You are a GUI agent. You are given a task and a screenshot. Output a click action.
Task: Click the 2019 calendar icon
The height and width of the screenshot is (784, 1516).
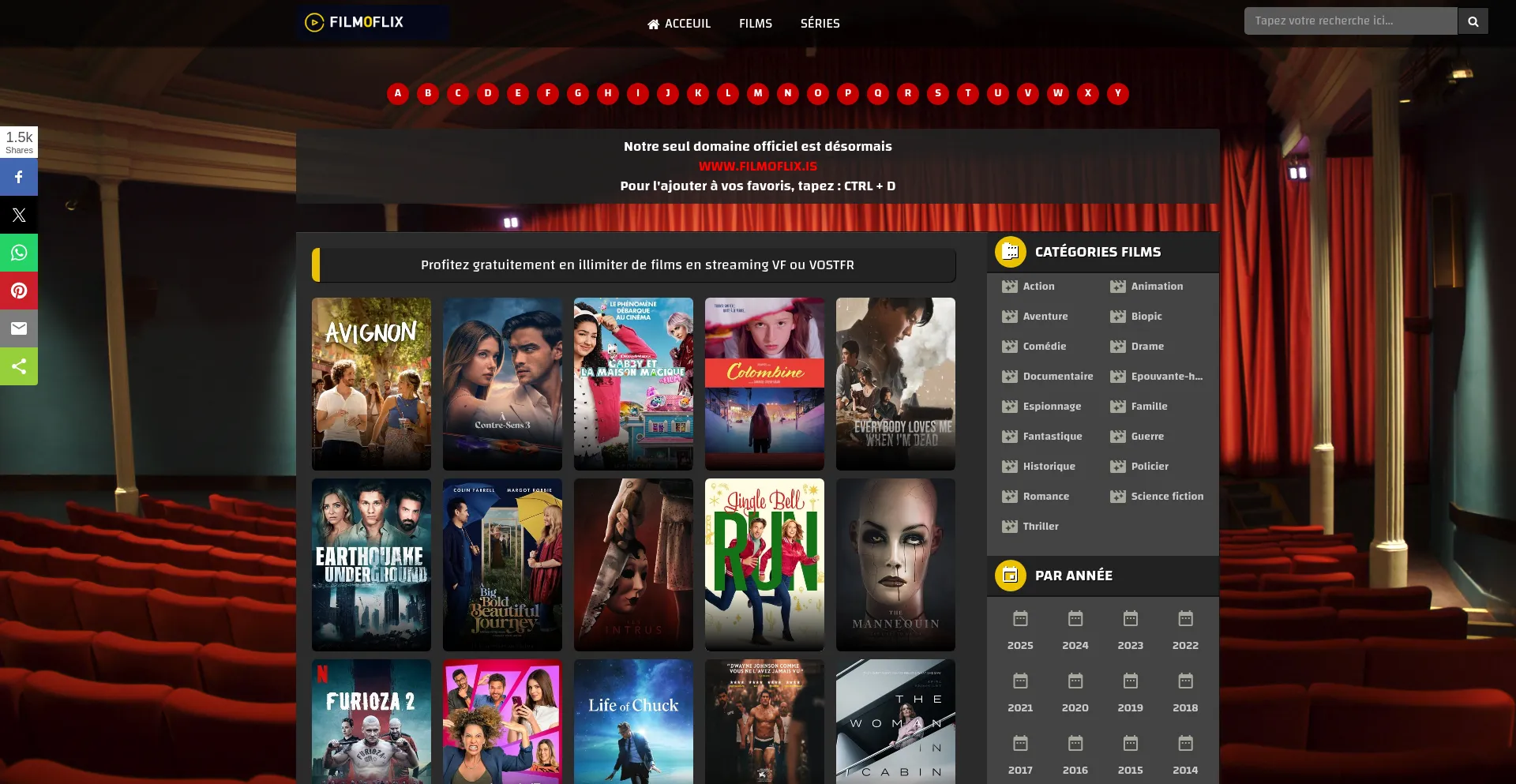coord(1131,681)
